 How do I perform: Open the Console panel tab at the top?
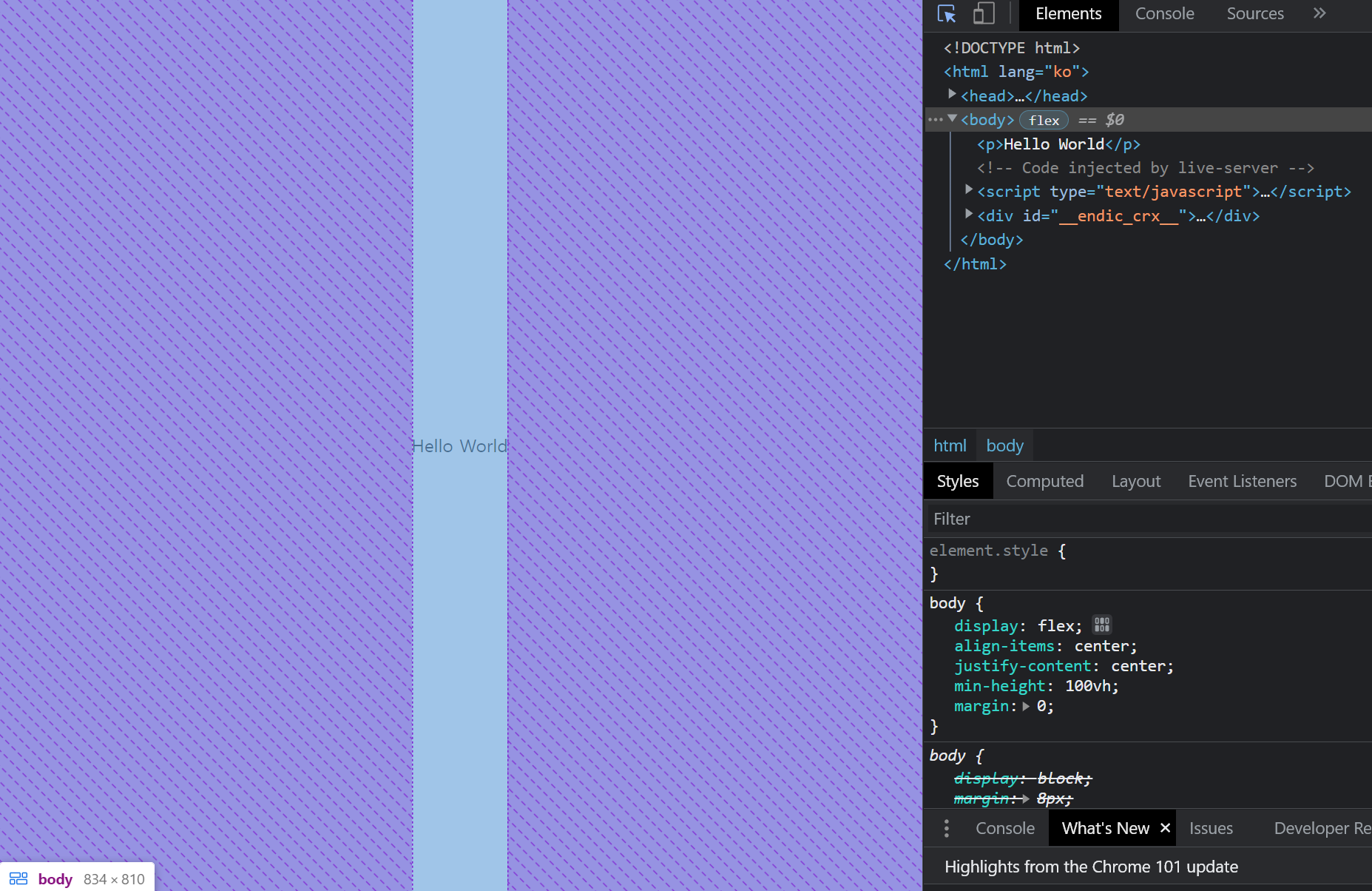(x=1164, y=14)
